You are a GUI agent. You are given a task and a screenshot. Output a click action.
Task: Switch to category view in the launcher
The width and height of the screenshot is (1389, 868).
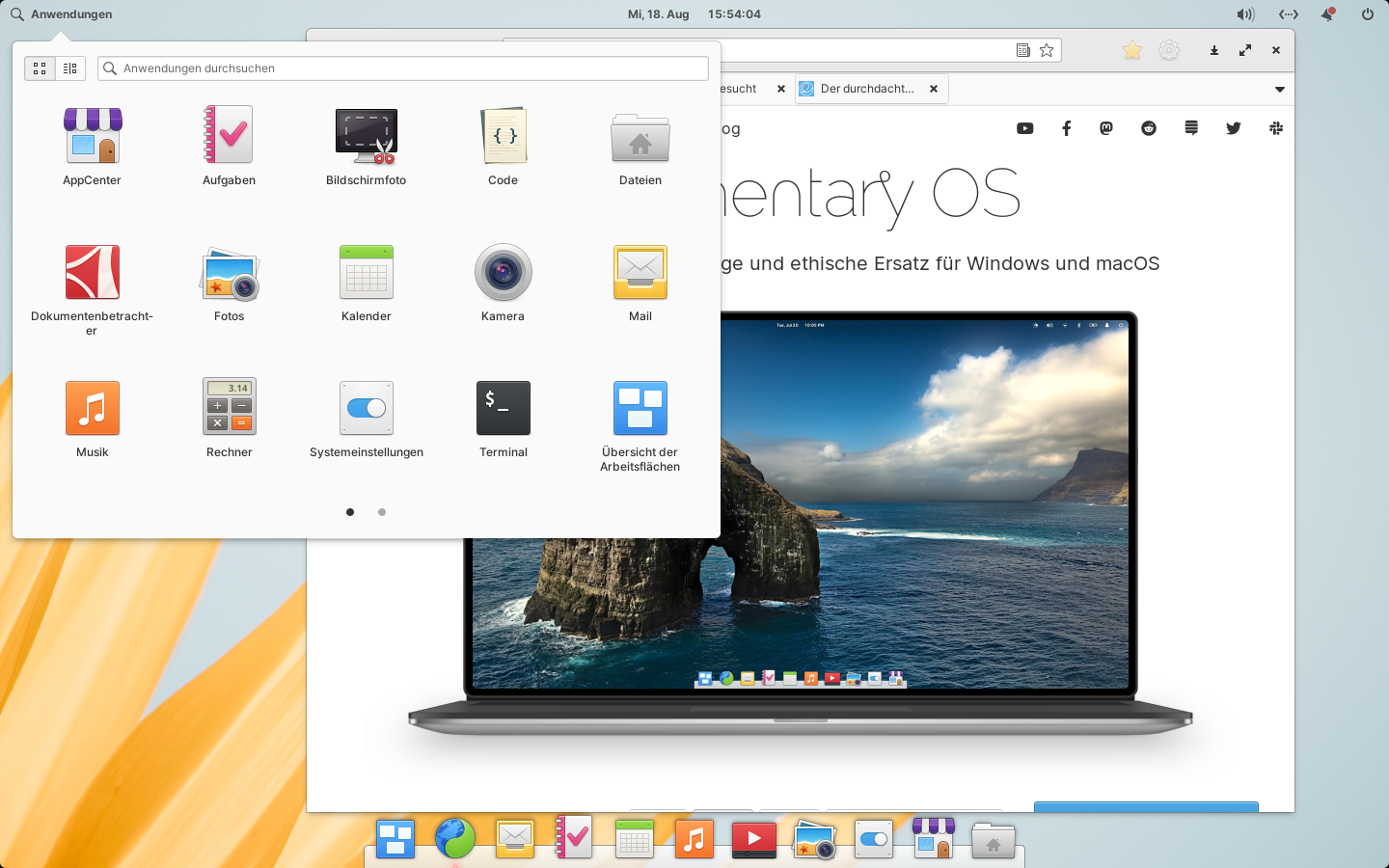pos(70,68)
